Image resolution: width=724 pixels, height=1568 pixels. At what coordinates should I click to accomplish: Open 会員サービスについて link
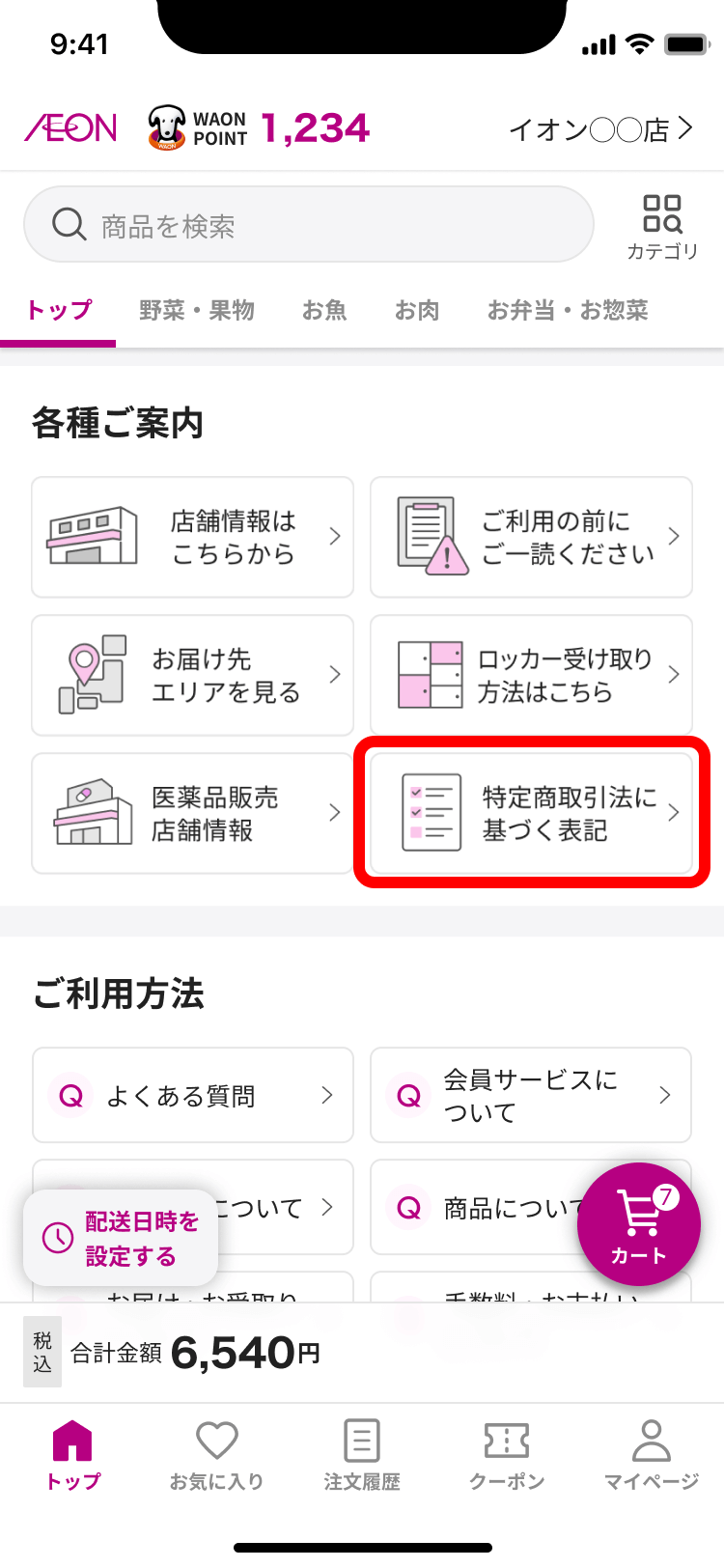[531, 1095]
